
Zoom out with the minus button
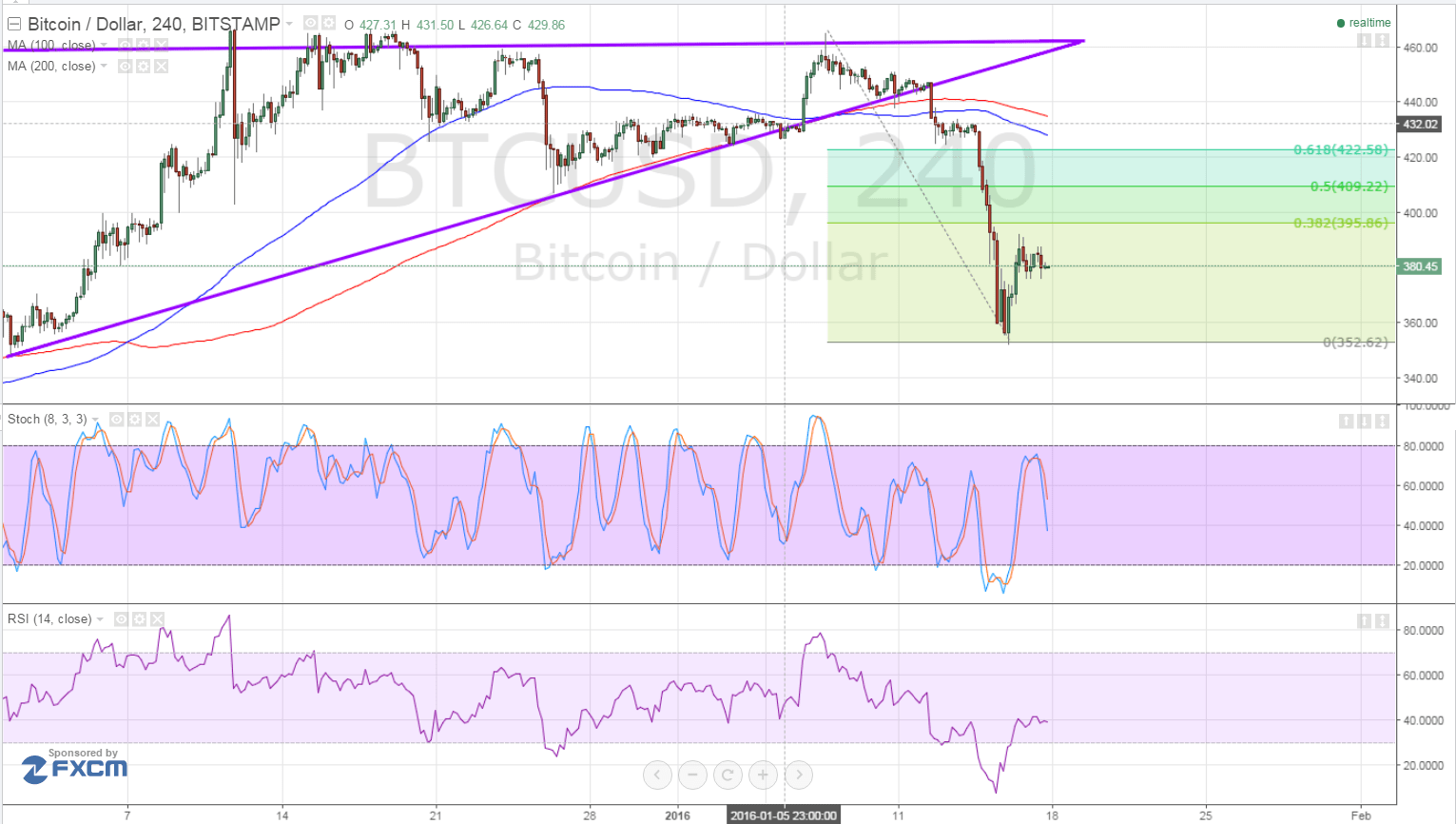coord(692,775)
